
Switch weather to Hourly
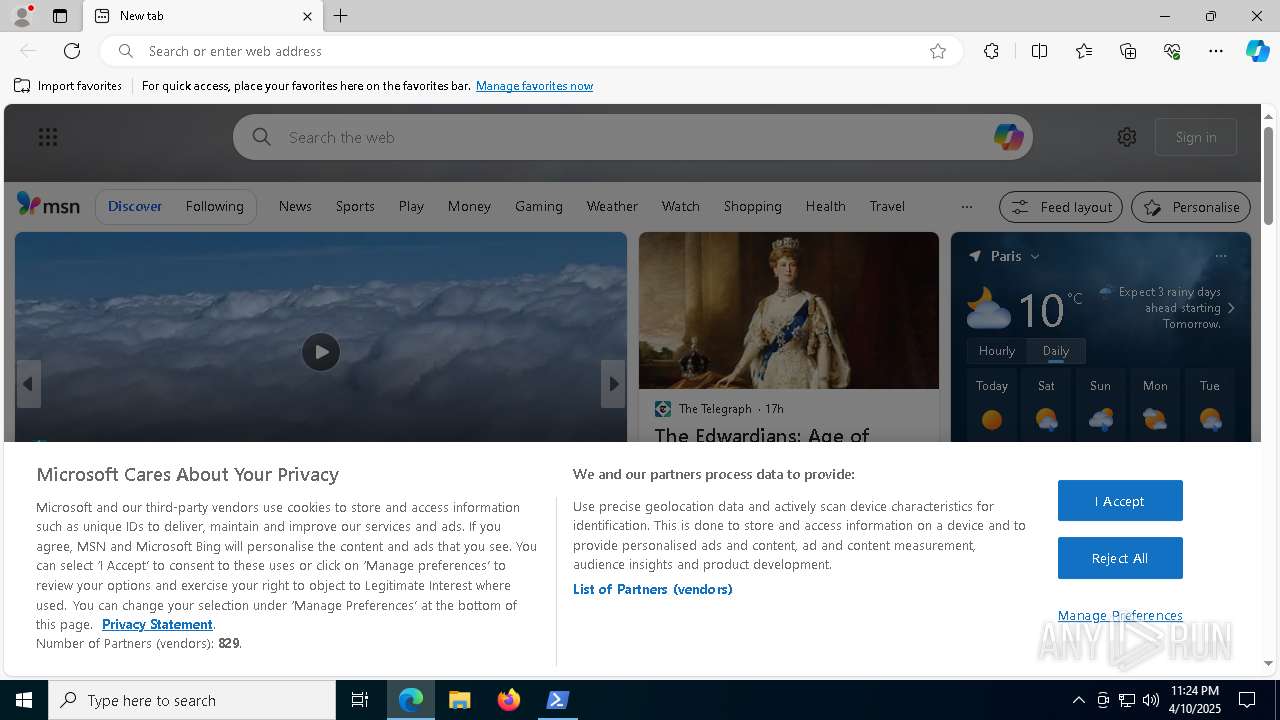tap(997, 351)
